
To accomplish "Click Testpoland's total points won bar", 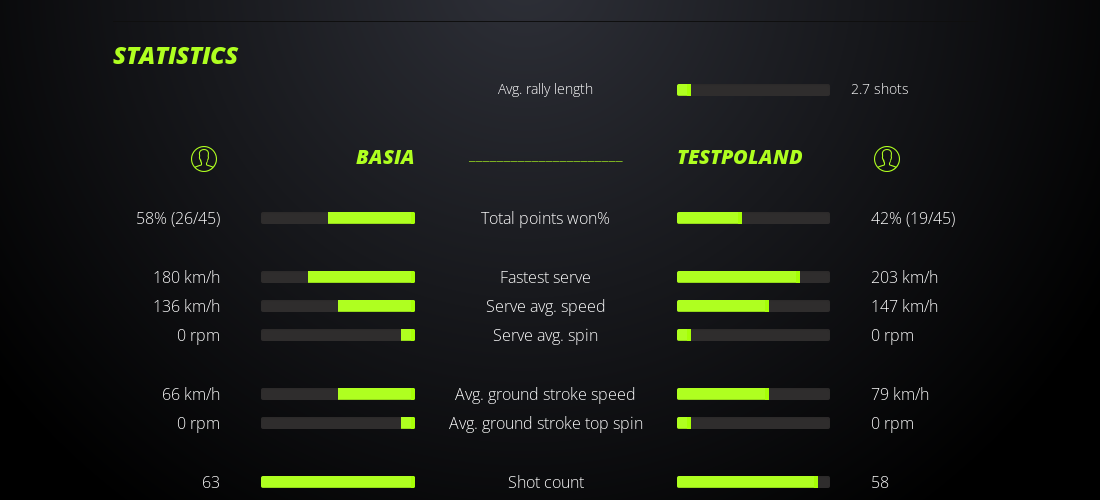I will click(753, 218).
